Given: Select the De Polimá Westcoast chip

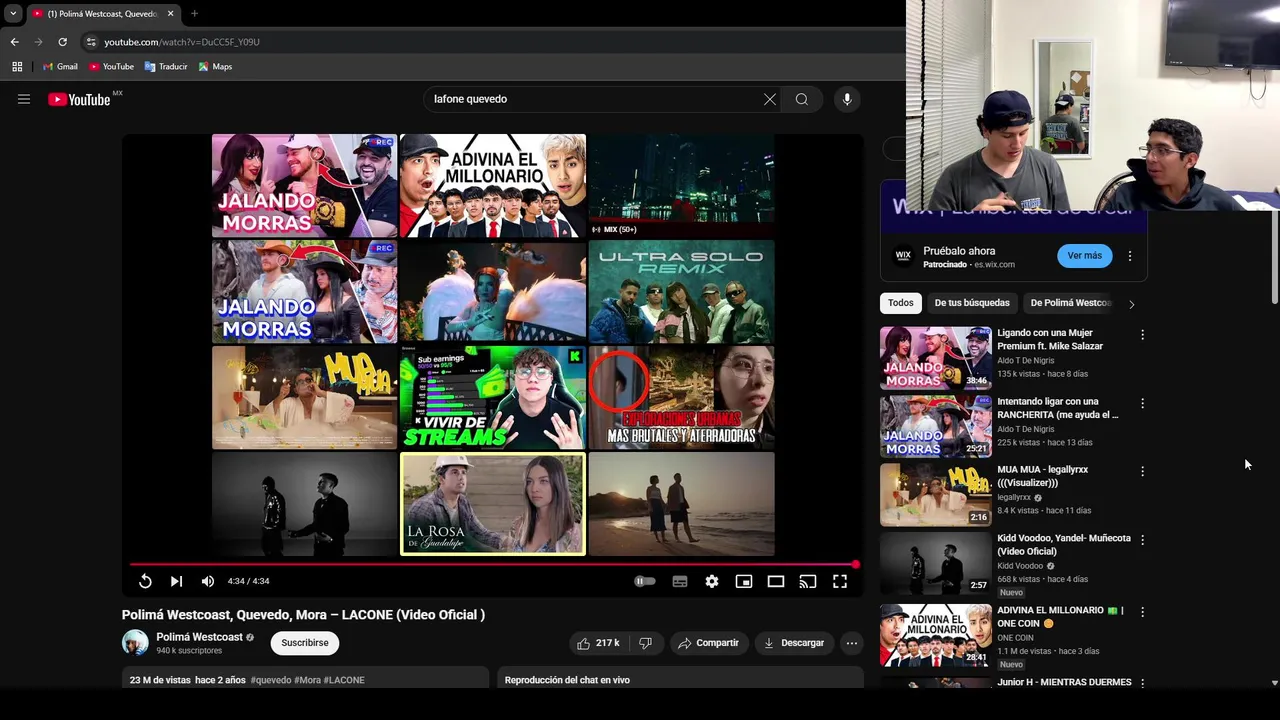Looking at the screenshot, I should point(1070,303).
